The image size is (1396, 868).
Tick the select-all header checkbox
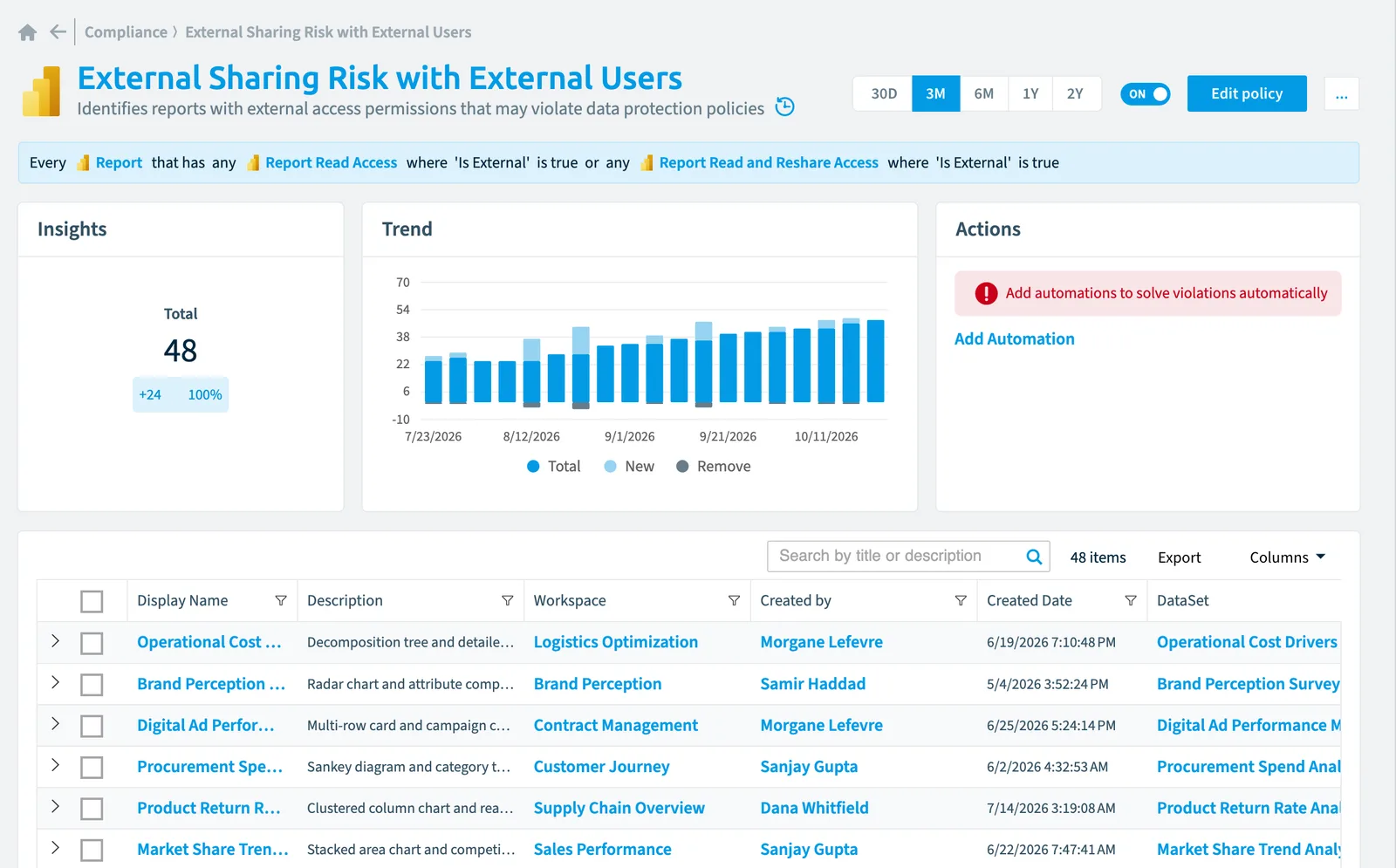(x=92, y=601)
